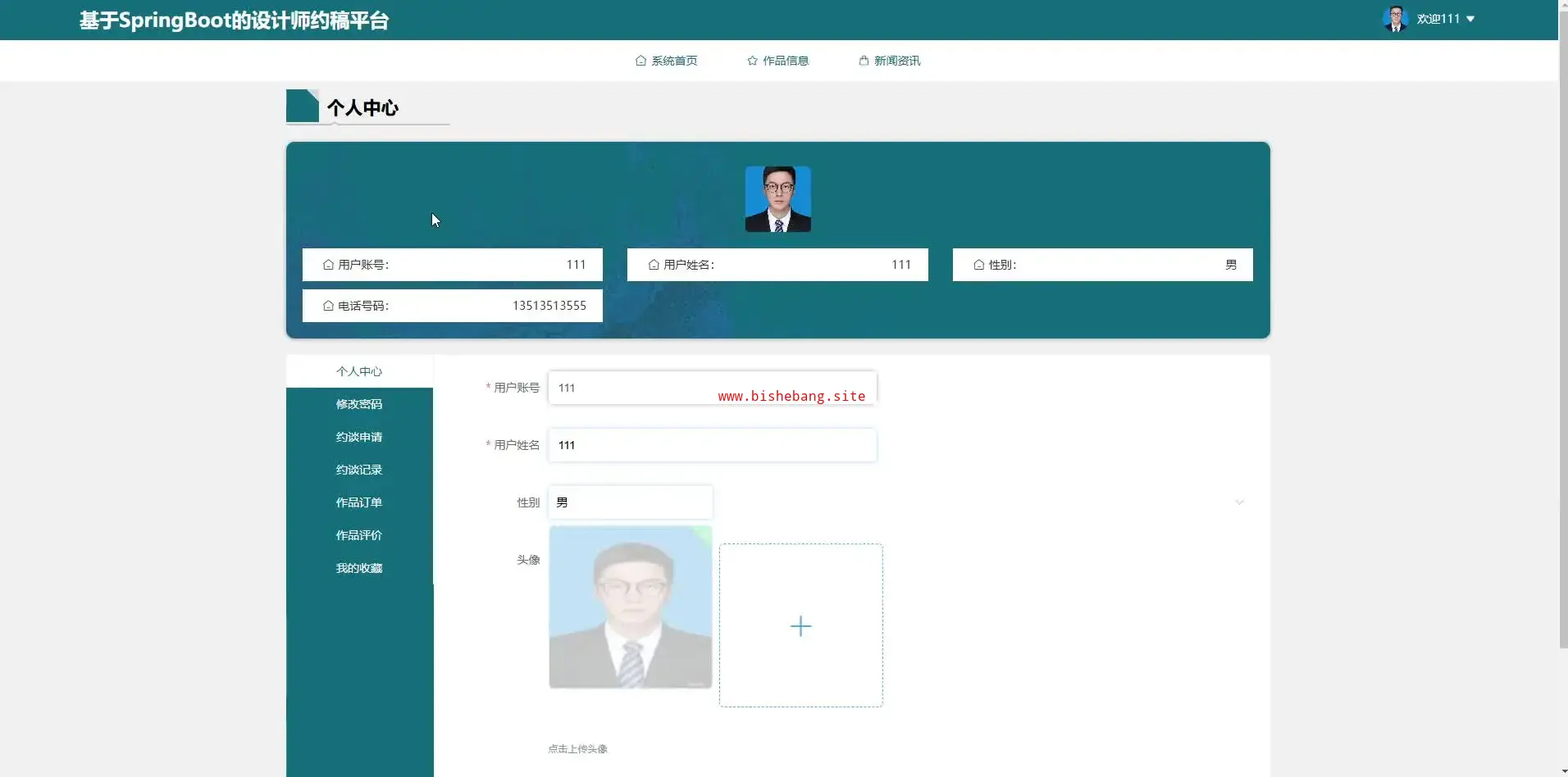Click the plus icon to upload avatar
The height and width of the screenshot is (777, 1568).
tap(800, 626)
